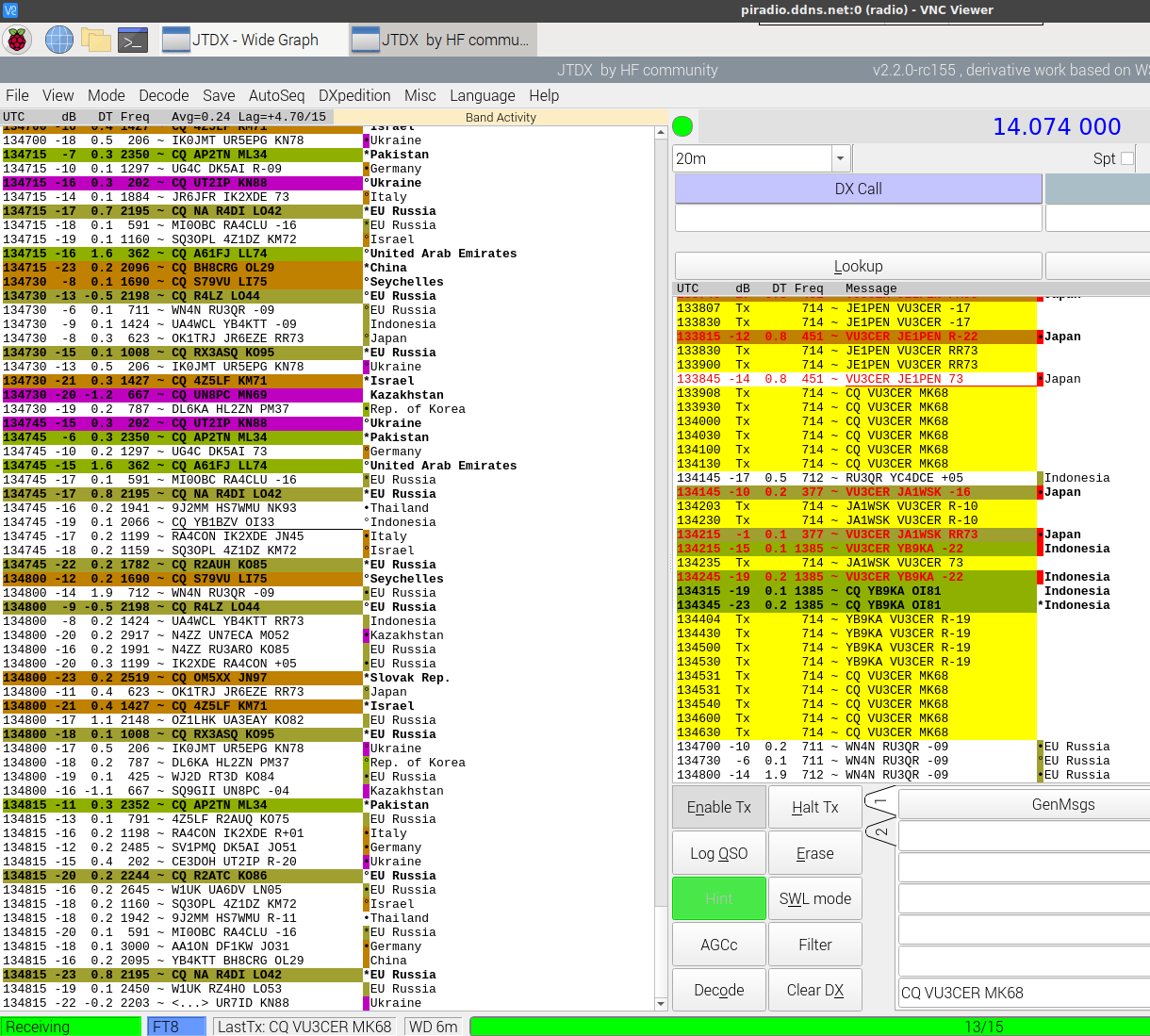The height and width of the screenshot is (1036, 1150).
Task: Select message tab 2
Action: point(880,832)
